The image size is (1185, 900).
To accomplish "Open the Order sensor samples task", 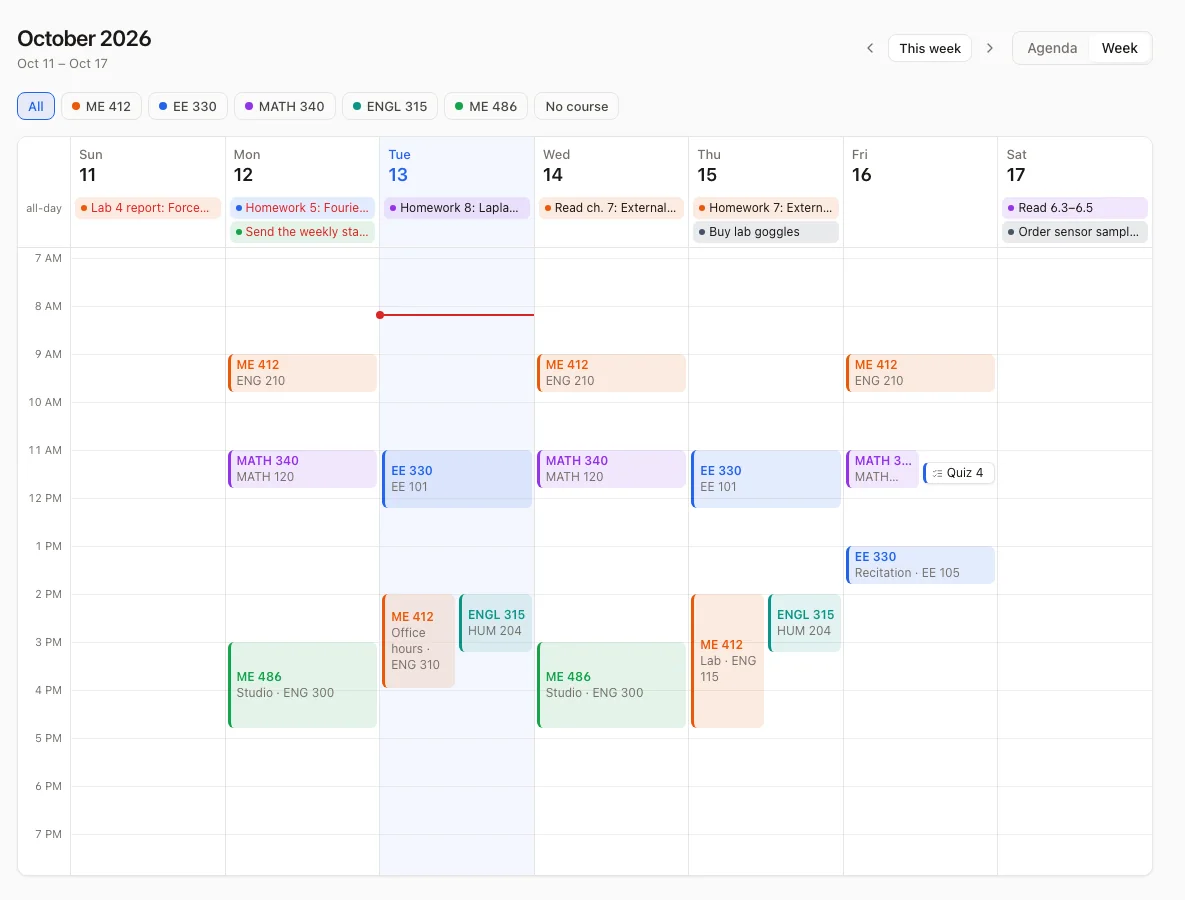I will pyautogui.click(x=1075, y=232).
